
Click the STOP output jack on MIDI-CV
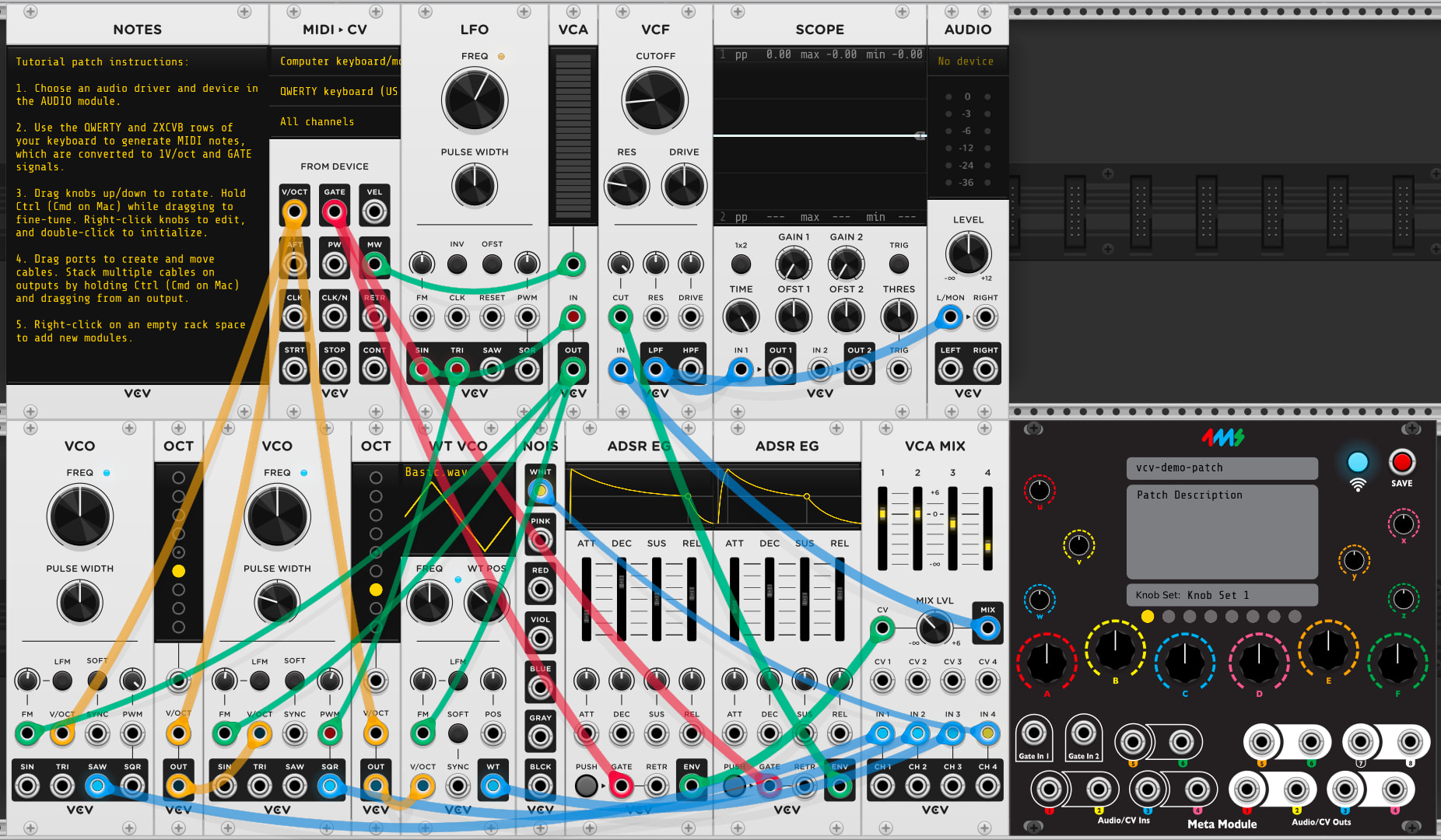point(335,369)
